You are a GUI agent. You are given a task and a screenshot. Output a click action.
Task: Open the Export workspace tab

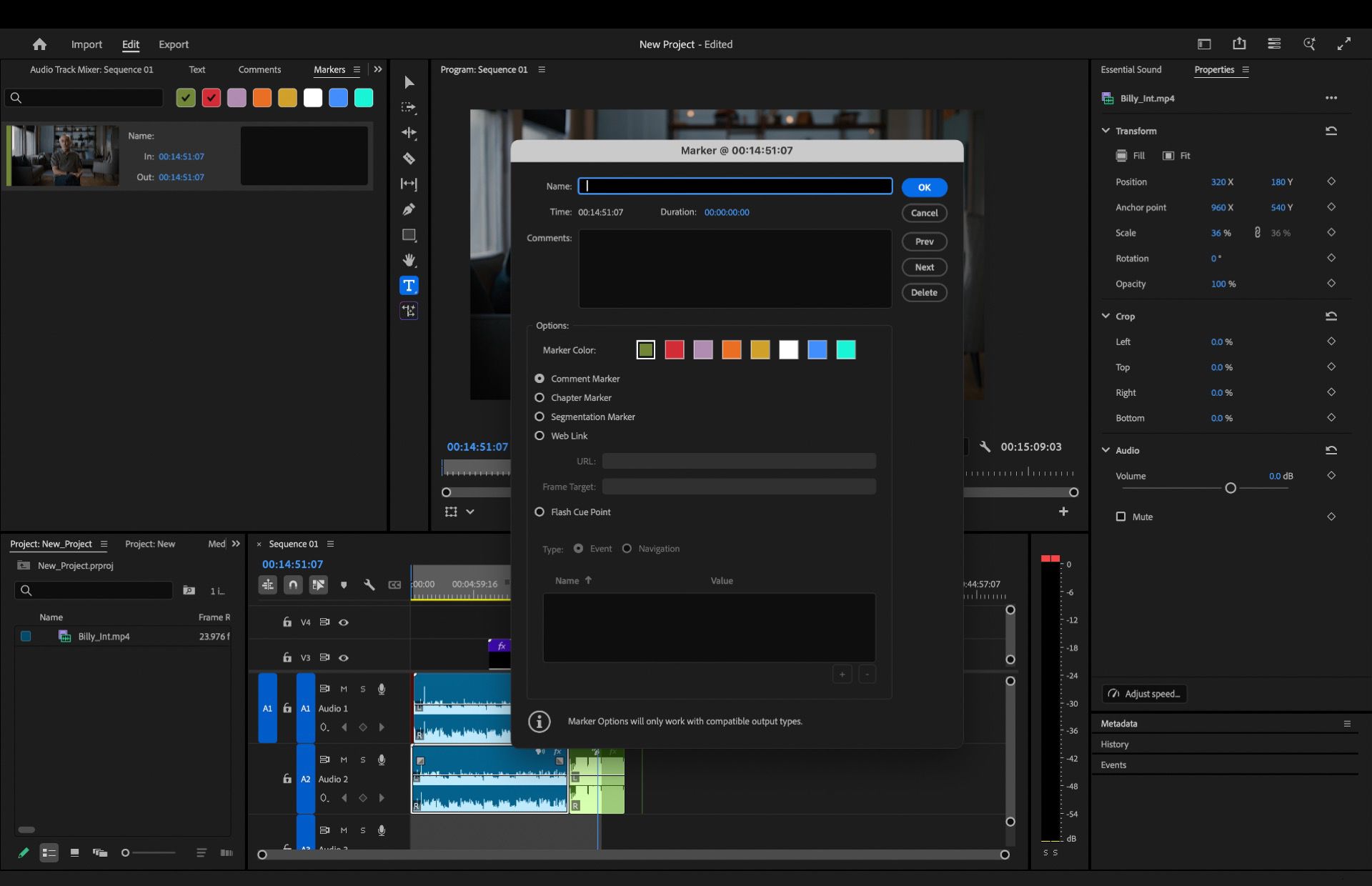point(174,44)
